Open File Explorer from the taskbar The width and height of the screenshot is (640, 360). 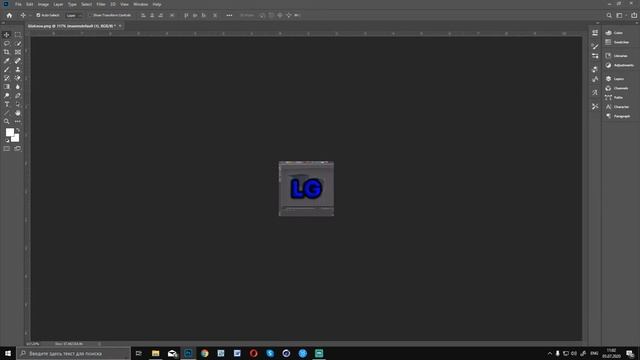pos(156,353)
